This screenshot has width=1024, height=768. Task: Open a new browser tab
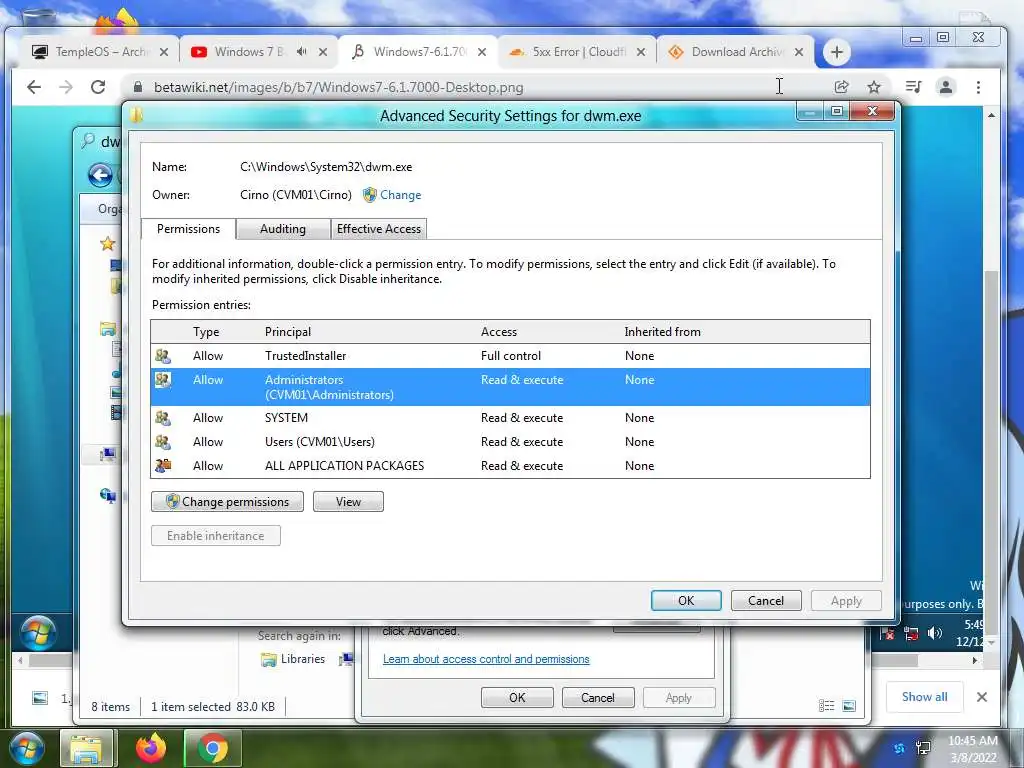837,52
